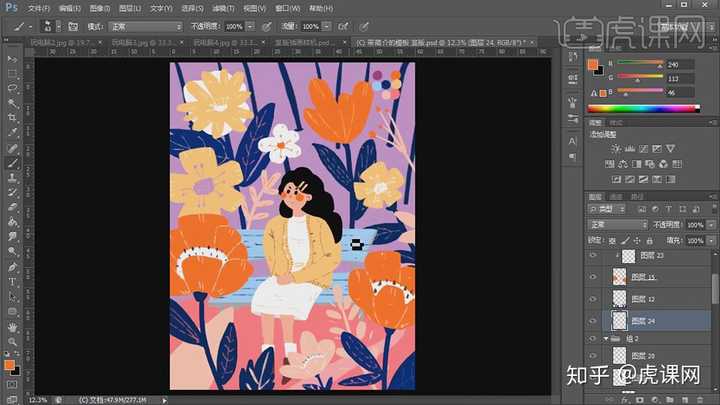Click the Layers panel vertical scrollbar
720x405 pixels.
(715, 288)
